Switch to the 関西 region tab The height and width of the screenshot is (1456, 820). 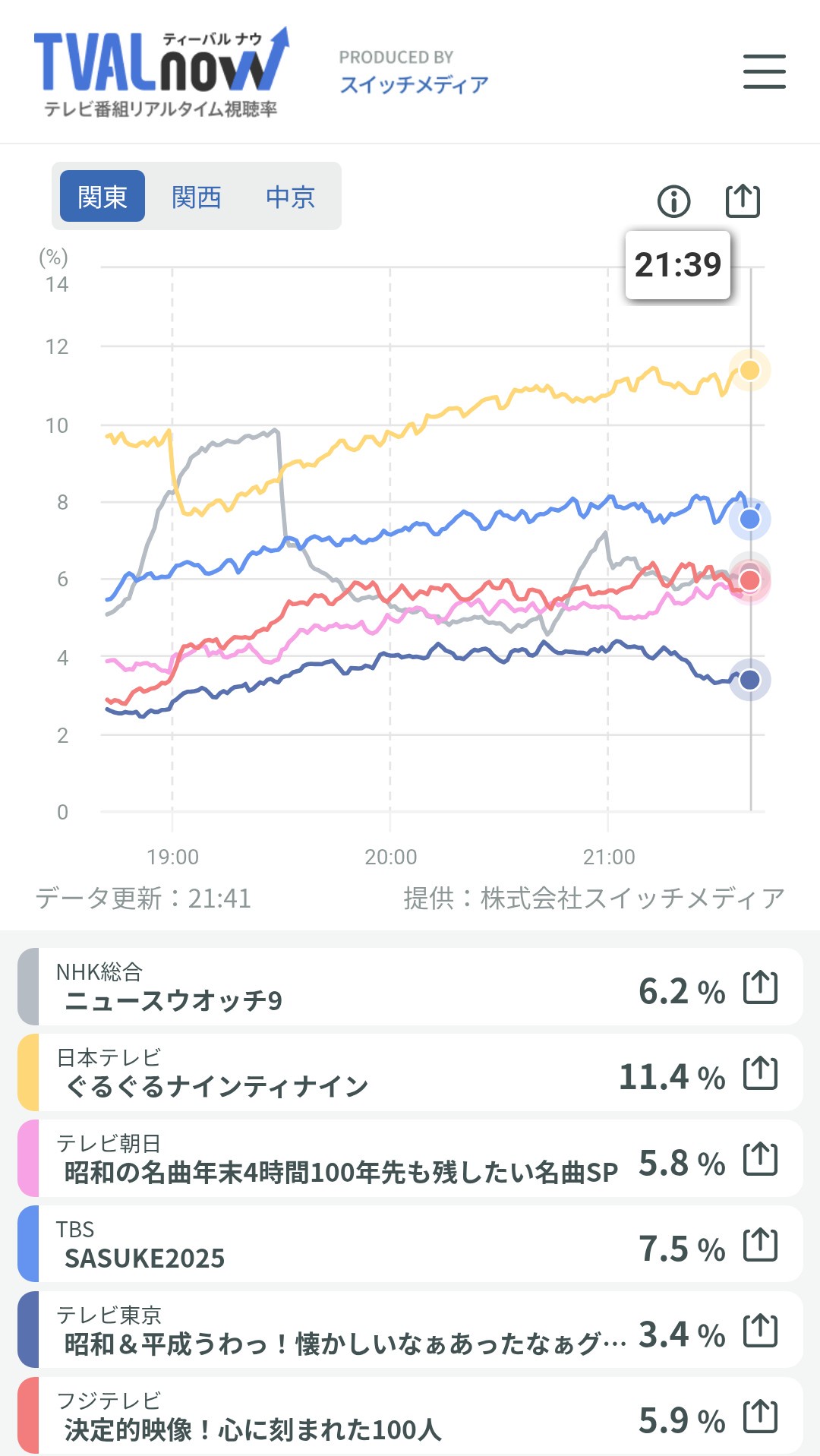click(x=196, y=197)
